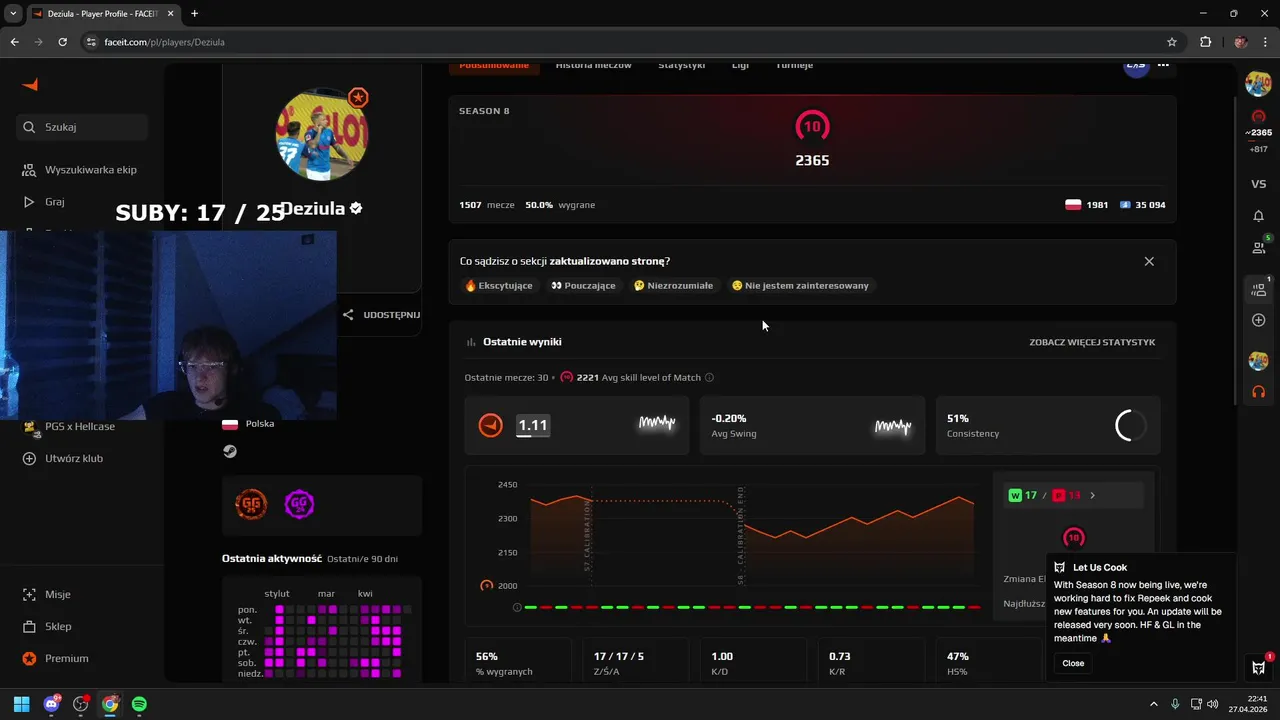Viewport: 1280px width, 720px height.
Task: Switch to the Ligi tab
Action: 740,65
